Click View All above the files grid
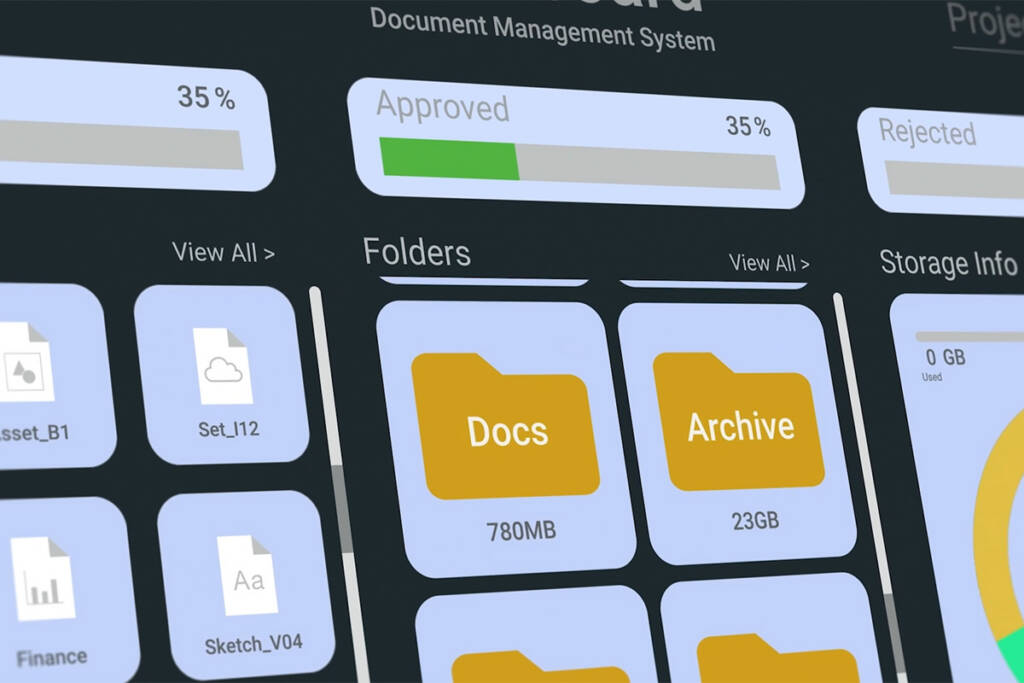The height and width of the screenshot is (683, 1024). click(x=223, y=252)
